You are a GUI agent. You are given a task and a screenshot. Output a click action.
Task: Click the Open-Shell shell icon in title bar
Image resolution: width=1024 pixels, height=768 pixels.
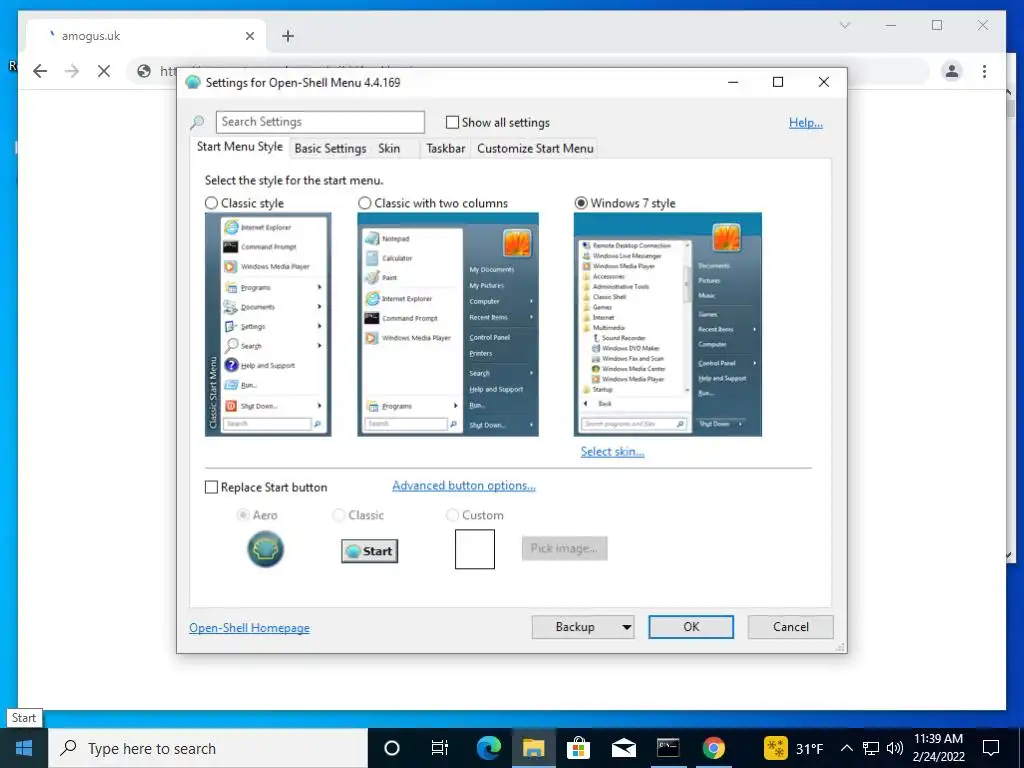point(193,82)
